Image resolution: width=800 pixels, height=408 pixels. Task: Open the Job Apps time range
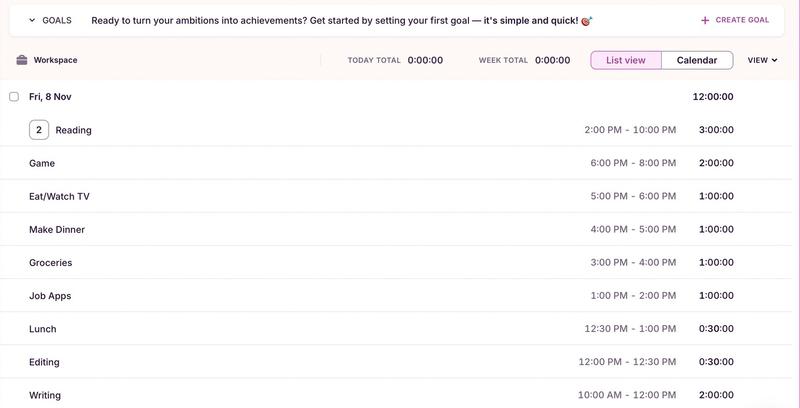point(633,296)
